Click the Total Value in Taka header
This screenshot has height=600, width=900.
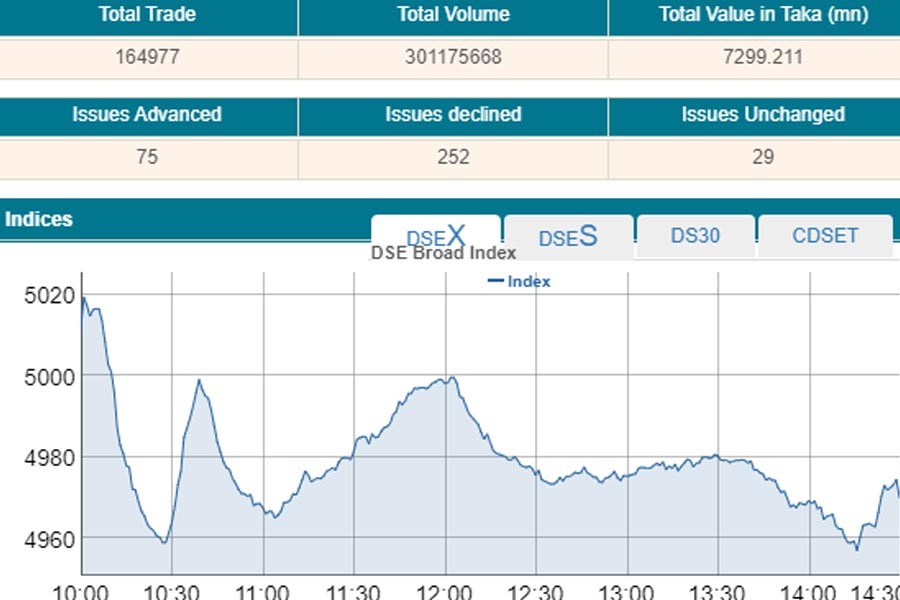[763, 15]
